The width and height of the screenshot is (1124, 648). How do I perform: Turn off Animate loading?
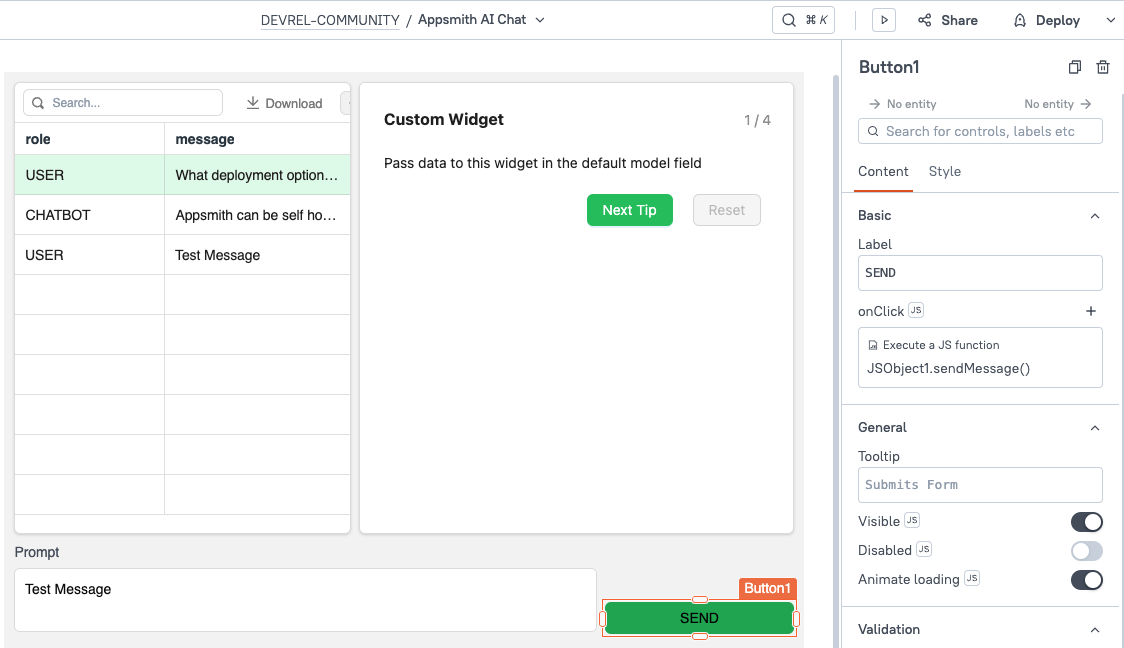pos(1087,580)
